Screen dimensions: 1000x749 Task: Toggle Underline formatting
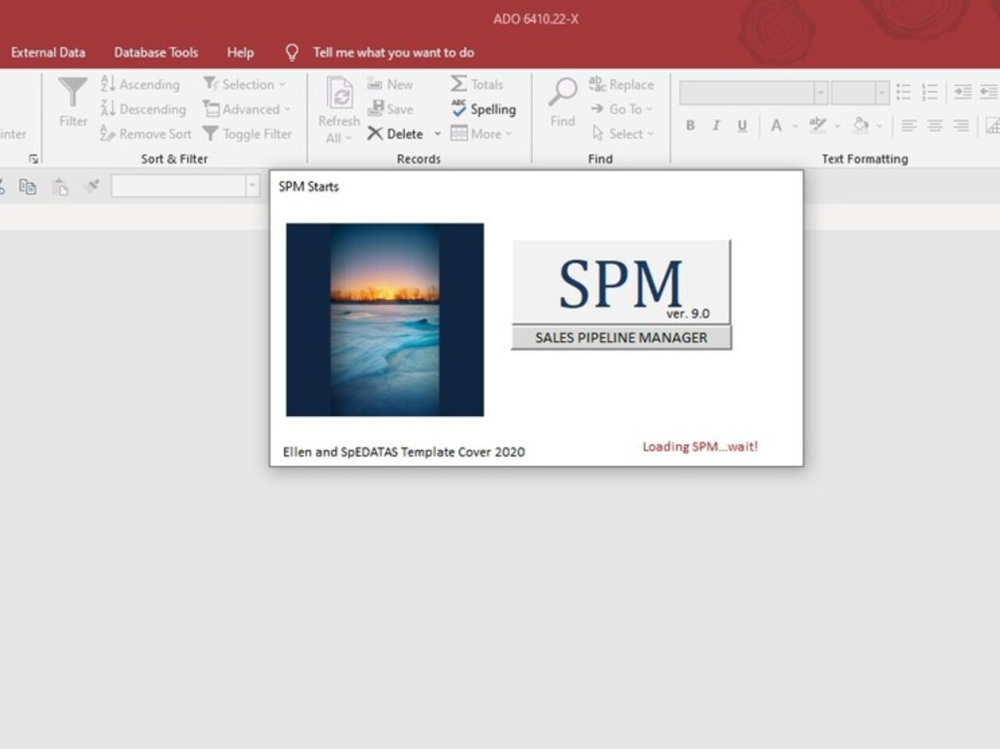[x=742, y=126]
